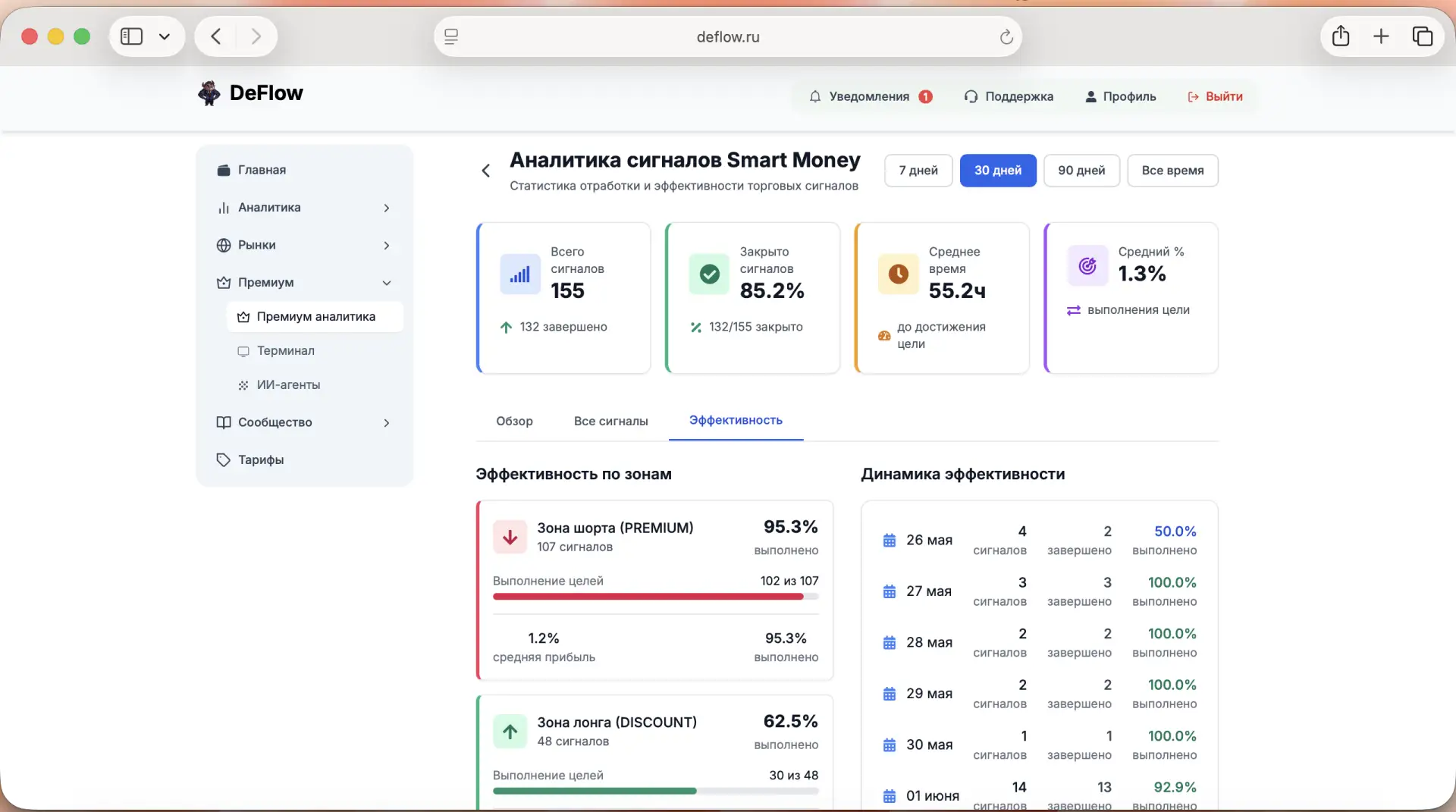Viewport: 1456px width, 812px height.
Task: Toggle the Safari sidebar
Action: tap(131, 36)
